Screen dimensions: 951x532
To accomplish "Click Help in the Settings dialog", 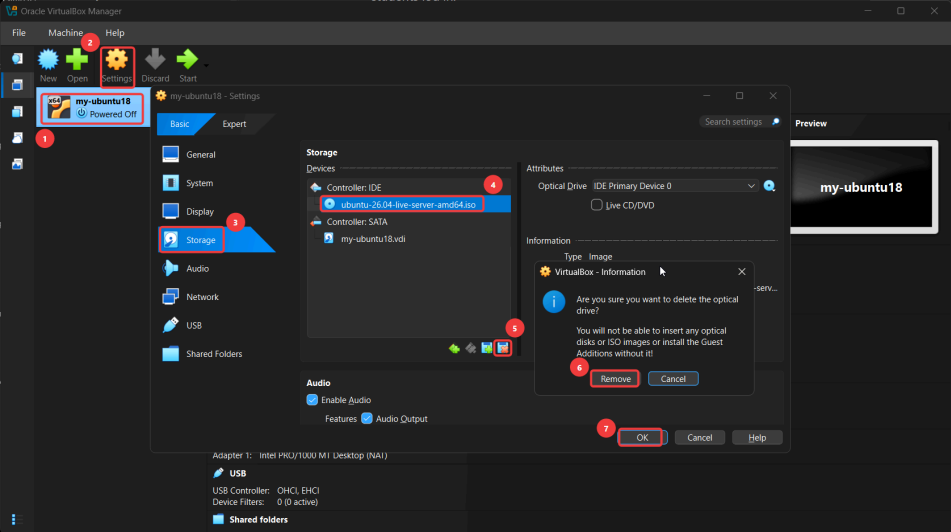I will pos(757,437).
